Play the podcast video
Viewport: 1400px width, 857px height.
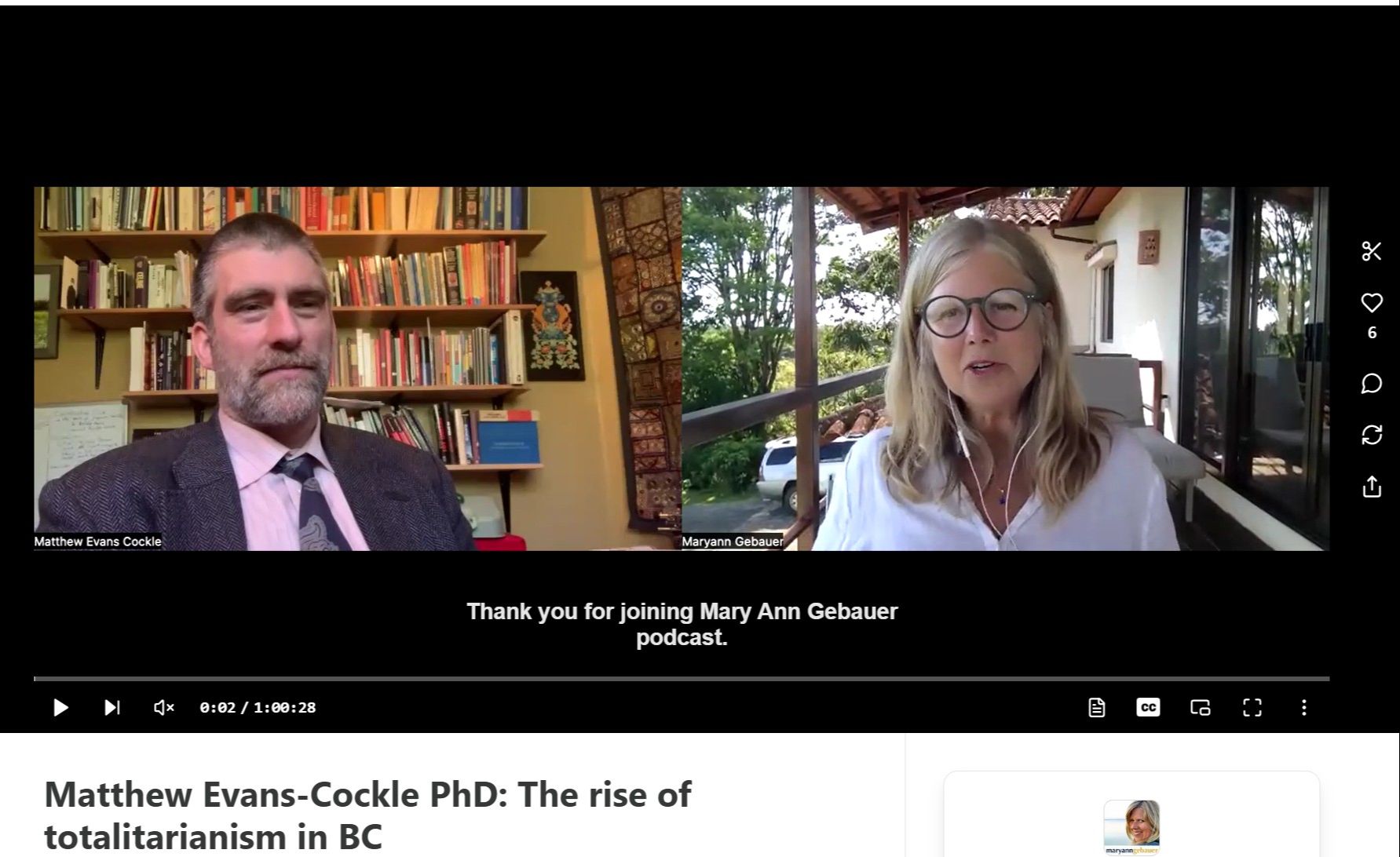(60, 707)
